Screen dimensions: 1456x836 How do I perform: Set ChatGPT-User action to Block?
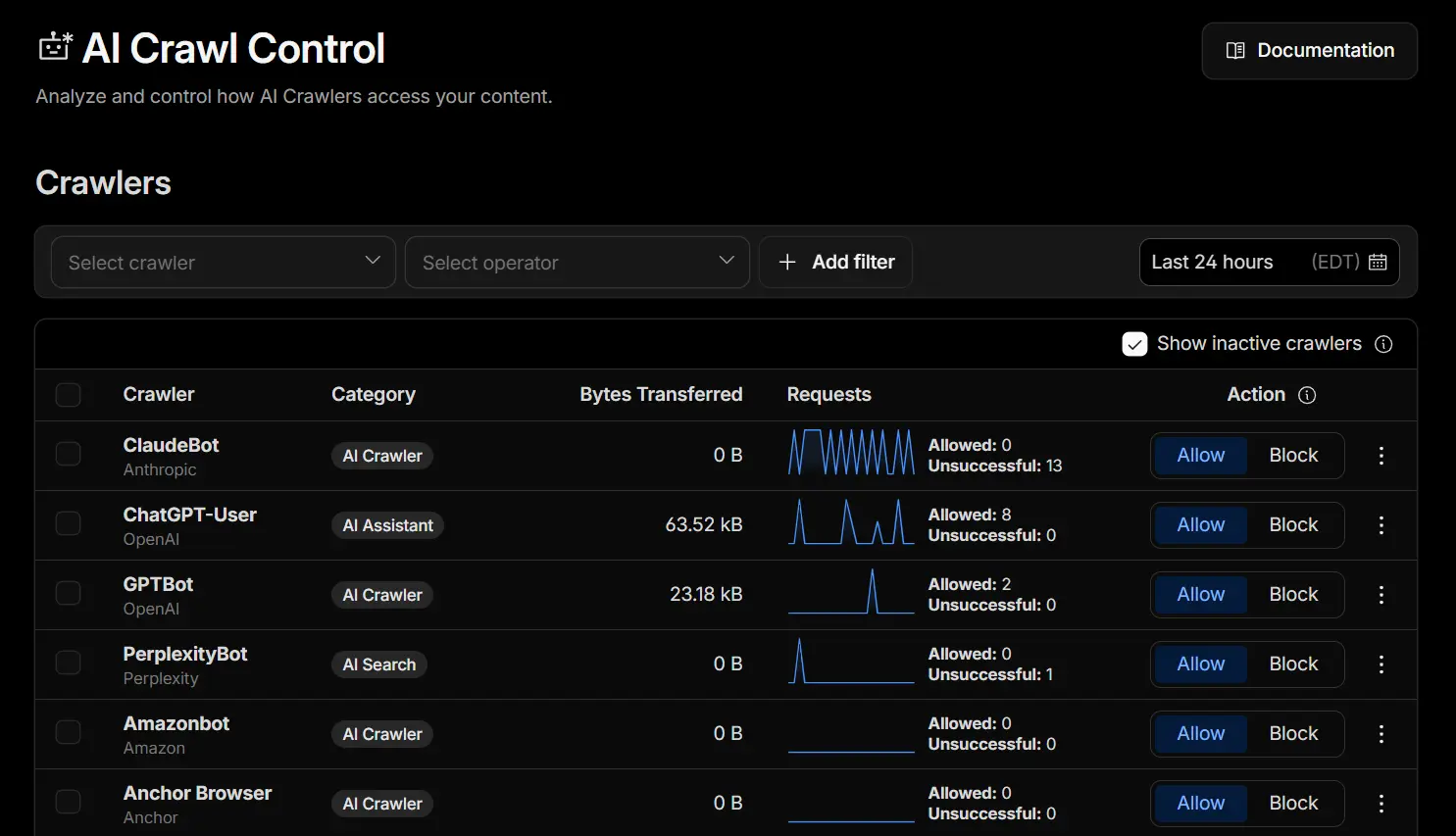pyautogui.click(x=1293, y=525)
